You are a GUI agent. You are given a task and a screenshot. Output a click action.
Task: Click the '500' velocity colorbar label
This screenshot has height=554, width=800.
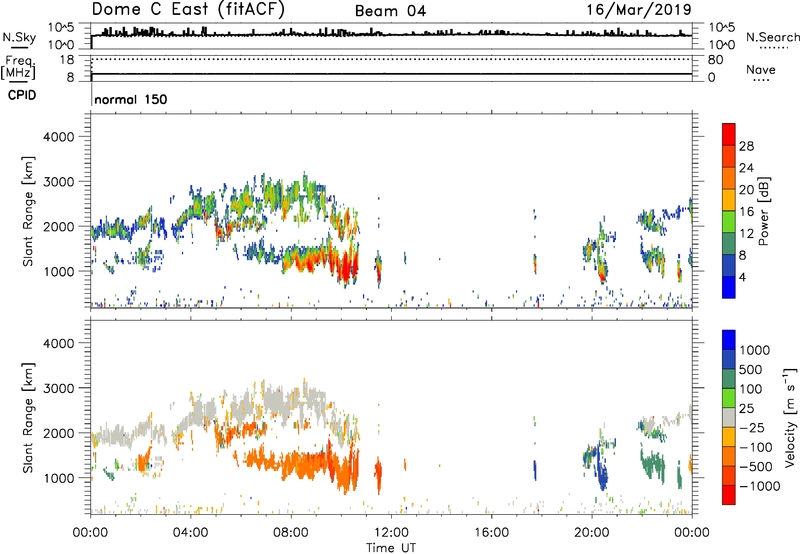click(x=750, y=370)
